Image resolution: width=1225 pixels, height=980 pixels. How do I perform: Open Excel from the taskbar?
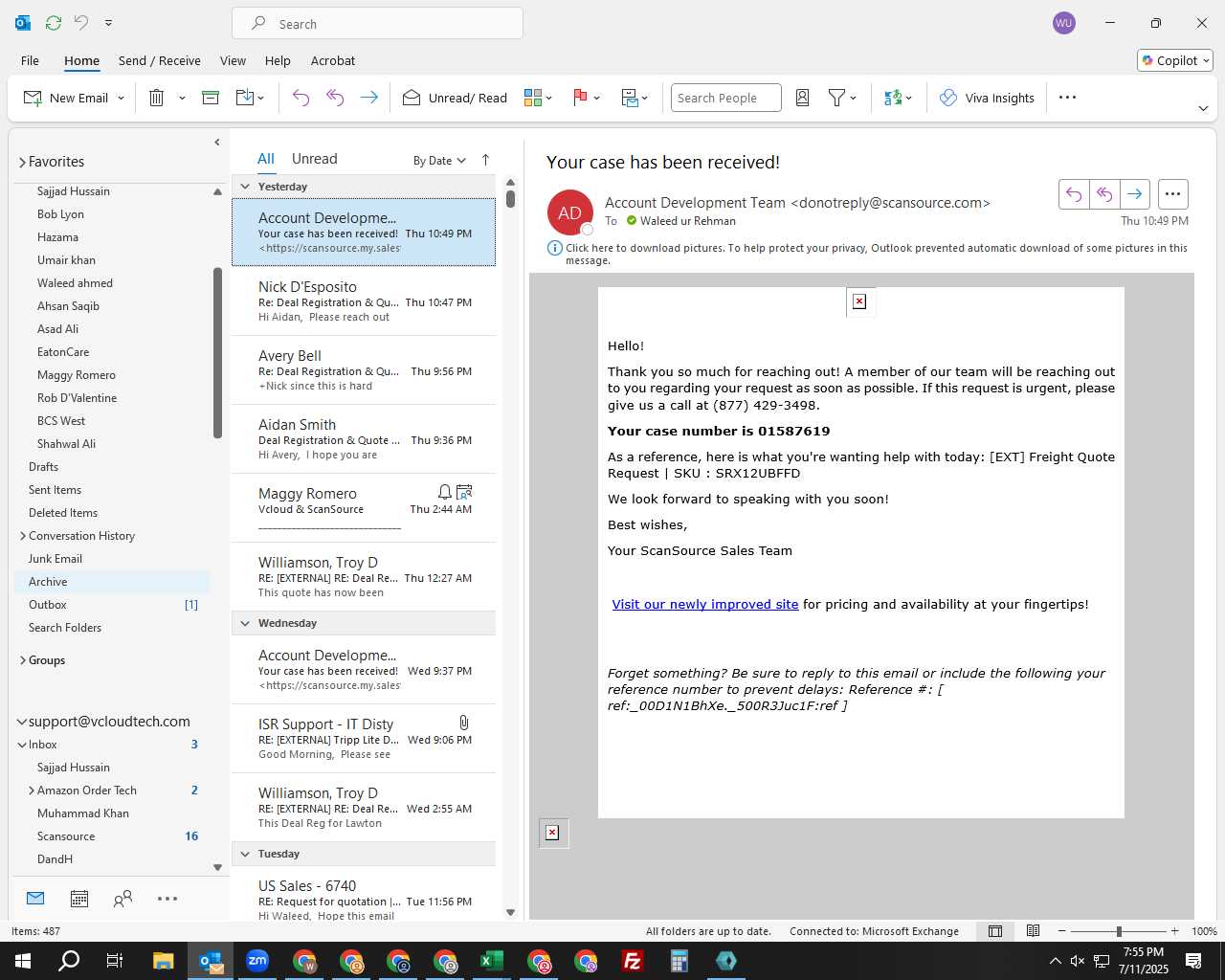pos(491,961)
